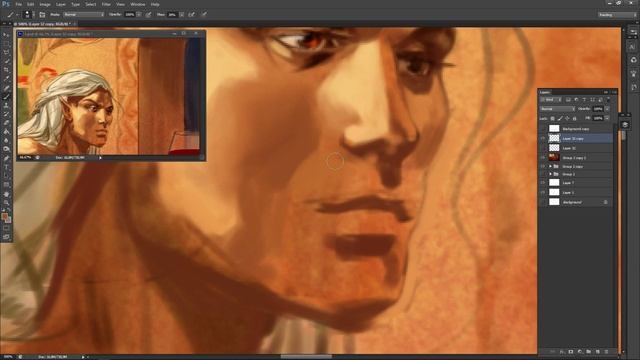Lock image pixels brush icon
Image resolution: width=640 pixels, height=360 pixels.
pyautogui.click(x=560, y=118)
